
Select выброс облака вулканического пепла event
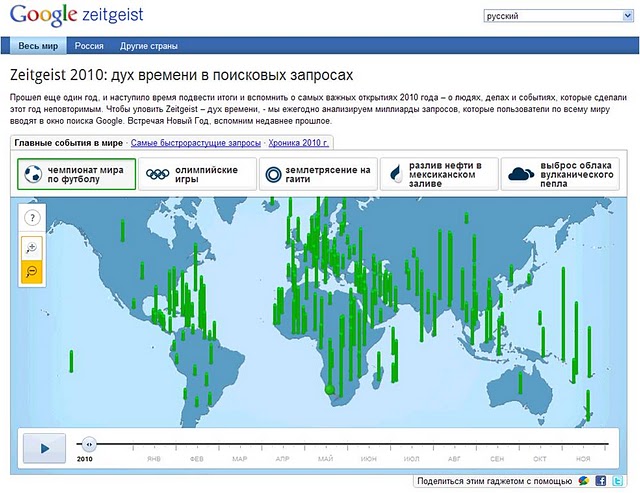point(560,174)
